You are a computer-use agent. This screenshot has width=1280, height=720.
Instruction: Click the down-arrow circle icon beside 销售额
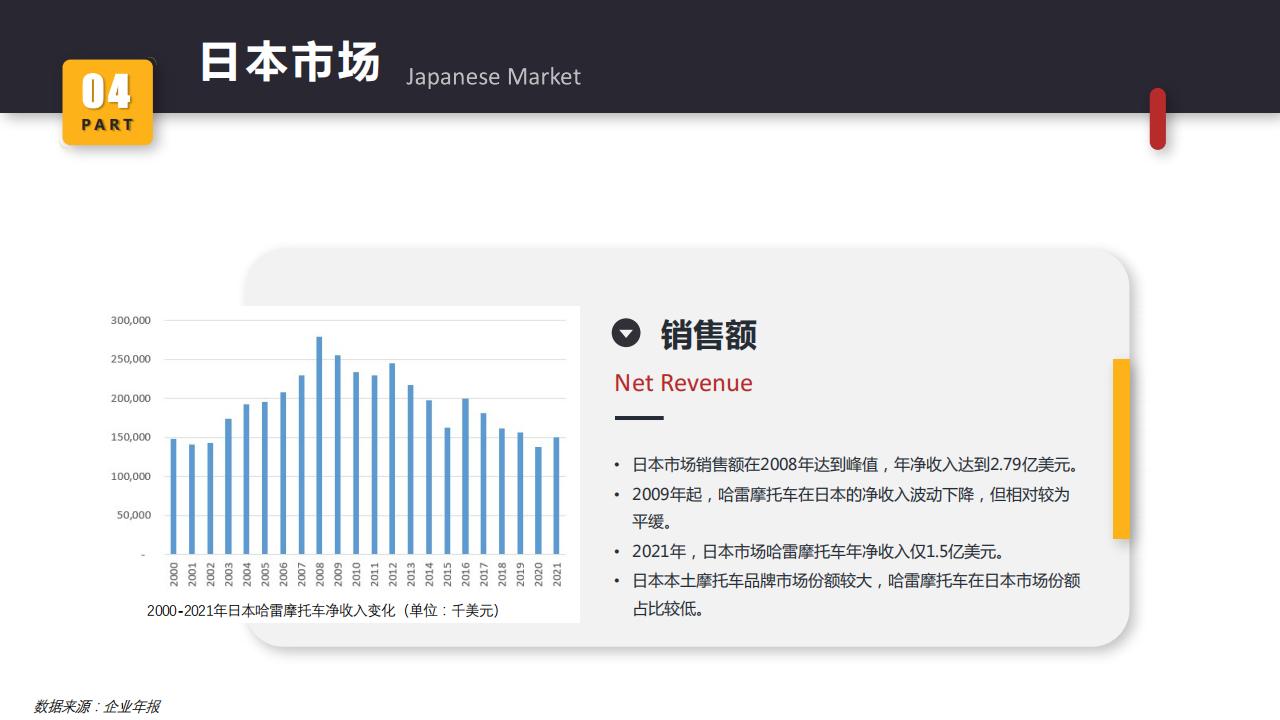click(626, 333)
